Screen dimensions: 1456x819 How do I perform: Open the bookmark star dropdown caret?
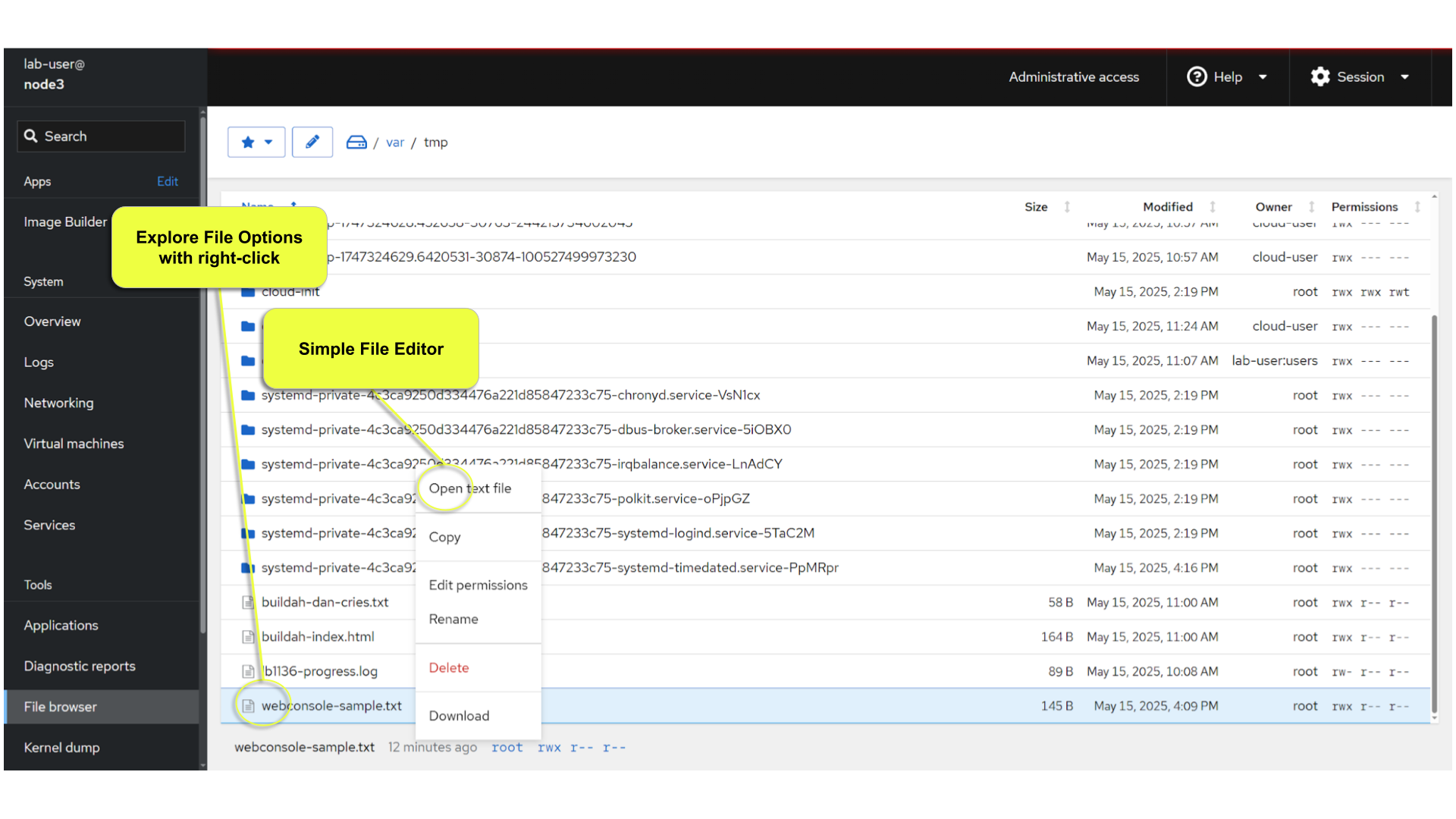point(268,142)
